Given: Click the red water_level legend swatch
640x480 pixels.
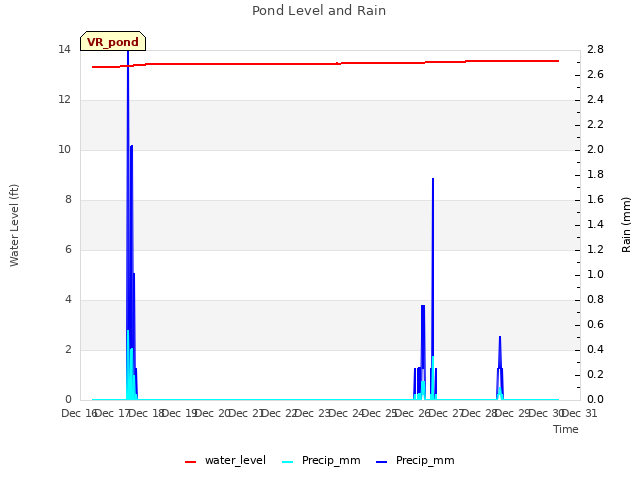Looking at the screenshot, I should point(190,462).
